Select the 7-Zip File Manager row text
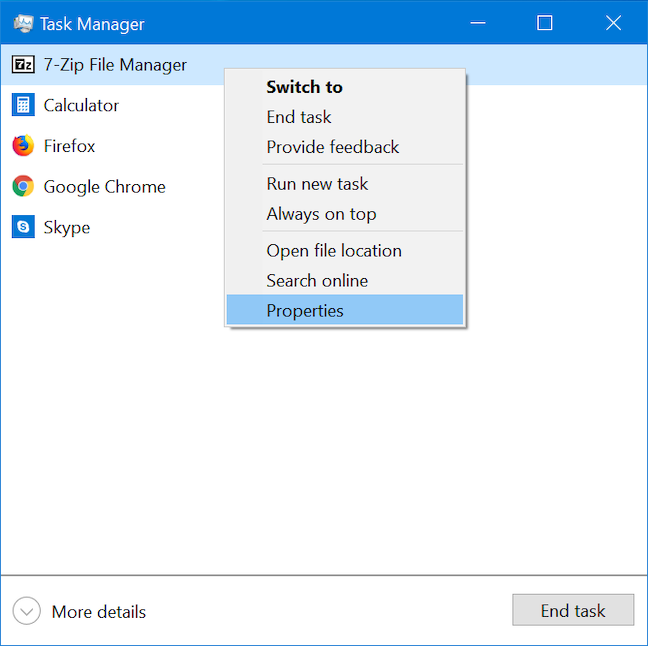Screen dimensions: 648x646 coord(115,65)
